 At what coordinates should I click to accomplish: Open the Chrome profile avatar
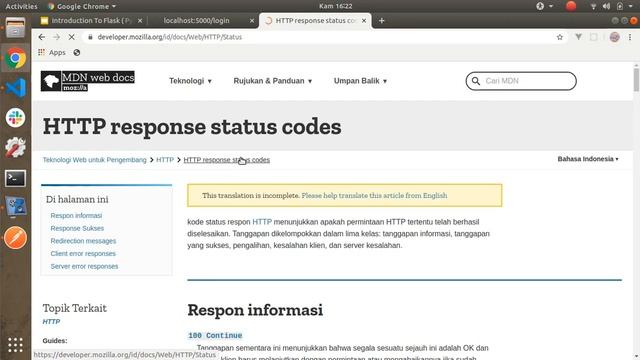coord(614,37)
